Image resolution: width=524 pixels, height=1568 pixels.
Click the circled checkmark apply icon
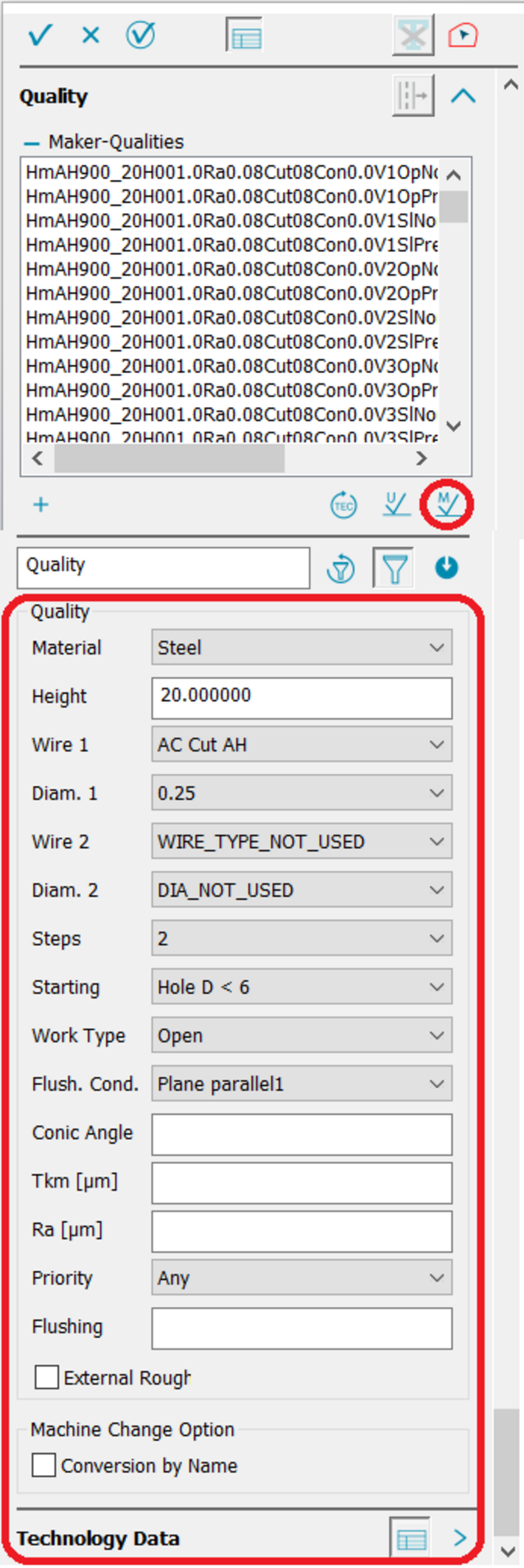coord(140,35)
